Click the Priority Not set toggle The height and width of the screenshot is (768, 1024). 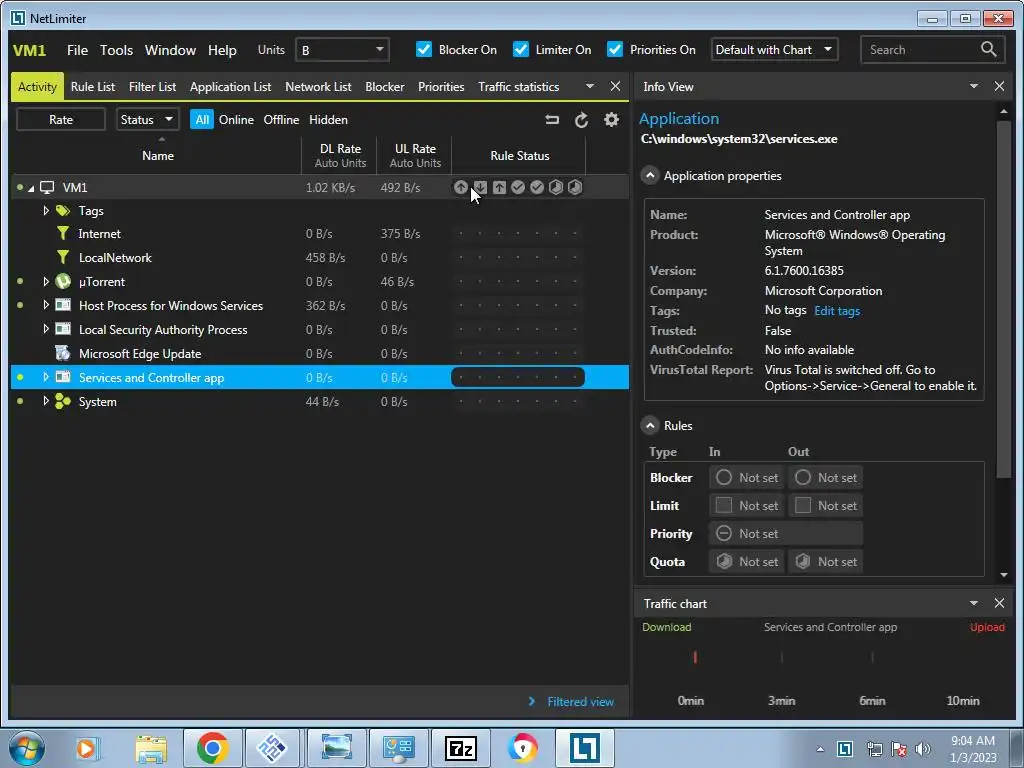click(786, 534)
